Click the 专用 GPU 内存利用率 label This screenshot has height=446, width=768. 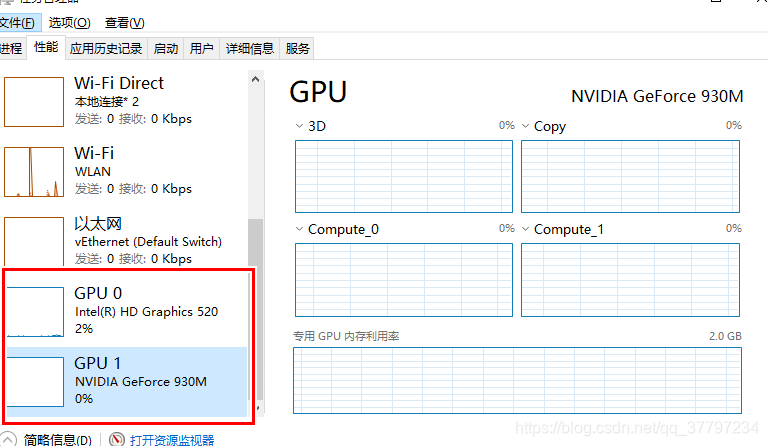coord(346,336)
